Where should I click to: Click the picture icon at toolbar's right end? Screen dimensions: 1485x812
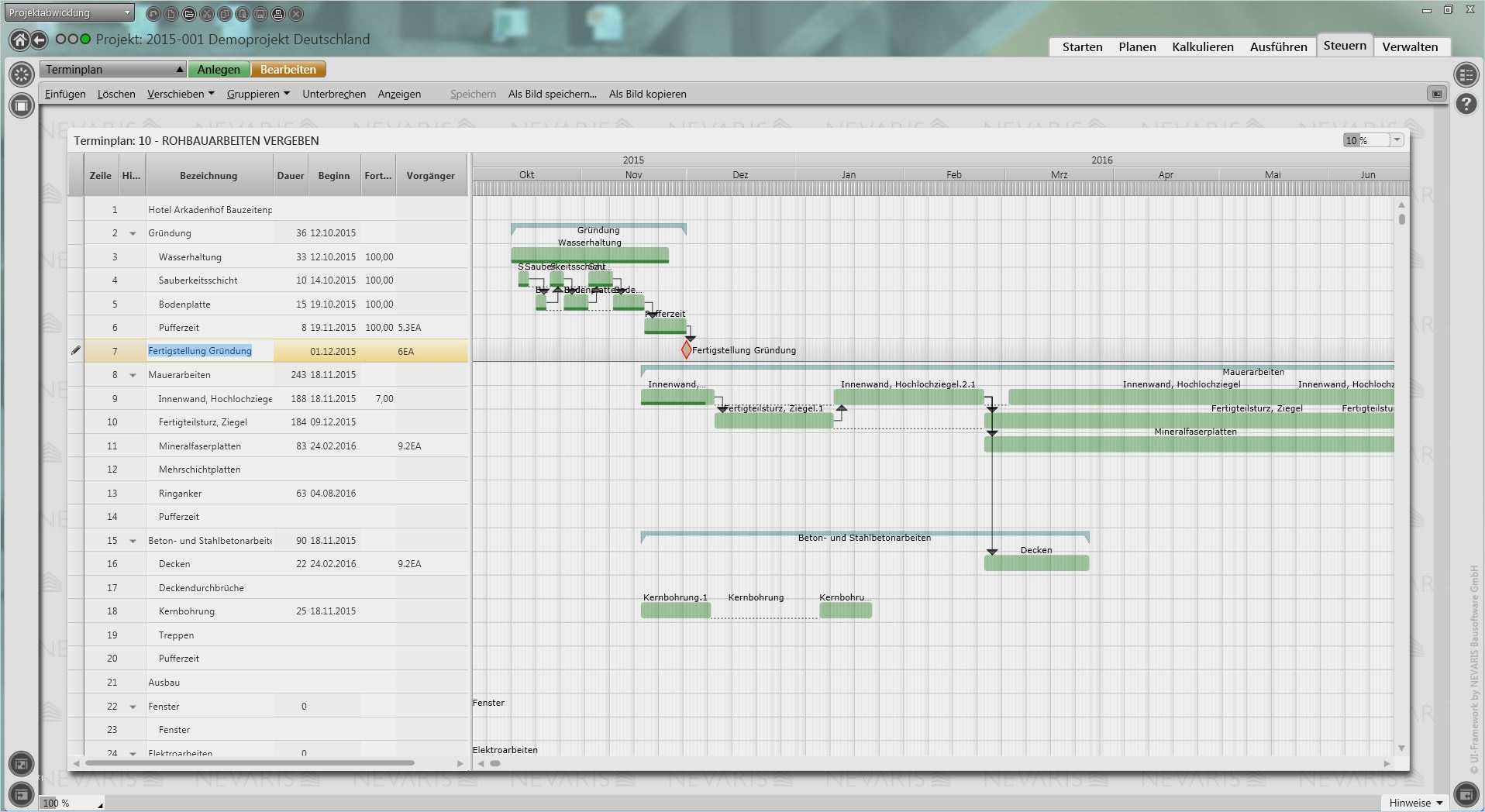pos(1436,94)
